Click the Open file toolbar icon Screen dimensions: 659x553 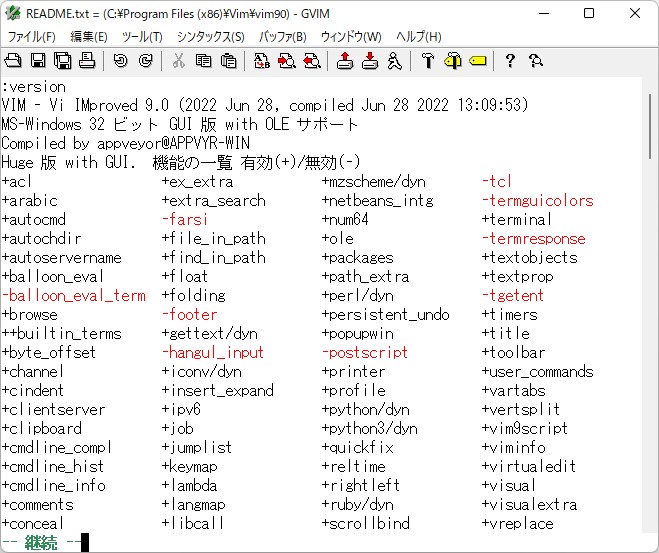13,61
